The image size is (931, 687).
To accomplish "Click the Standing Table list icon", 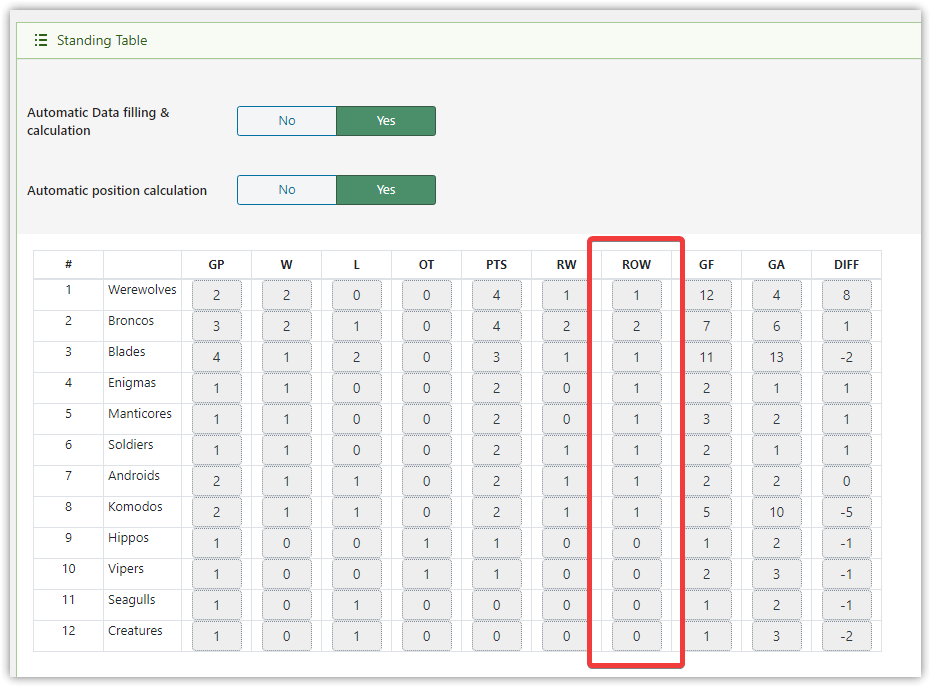I will tap(41, 40).
